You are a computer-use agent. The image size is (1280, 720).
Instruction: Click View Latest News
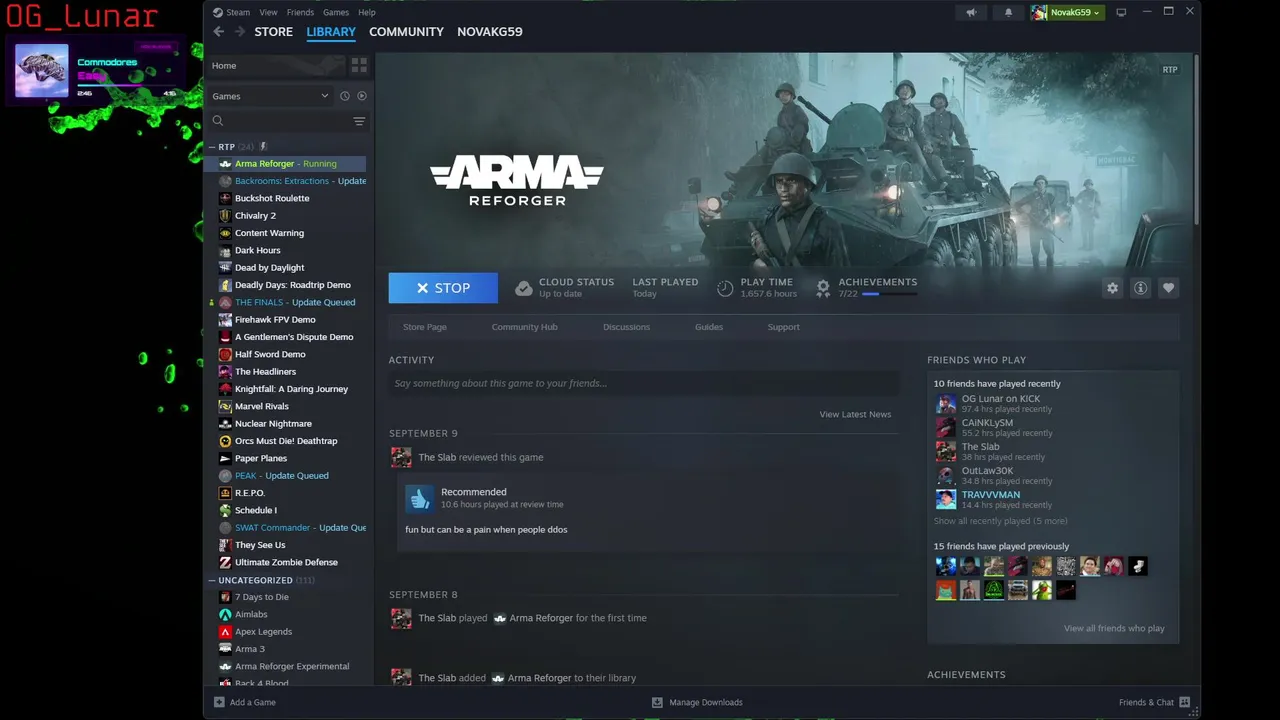coord(855,414)
